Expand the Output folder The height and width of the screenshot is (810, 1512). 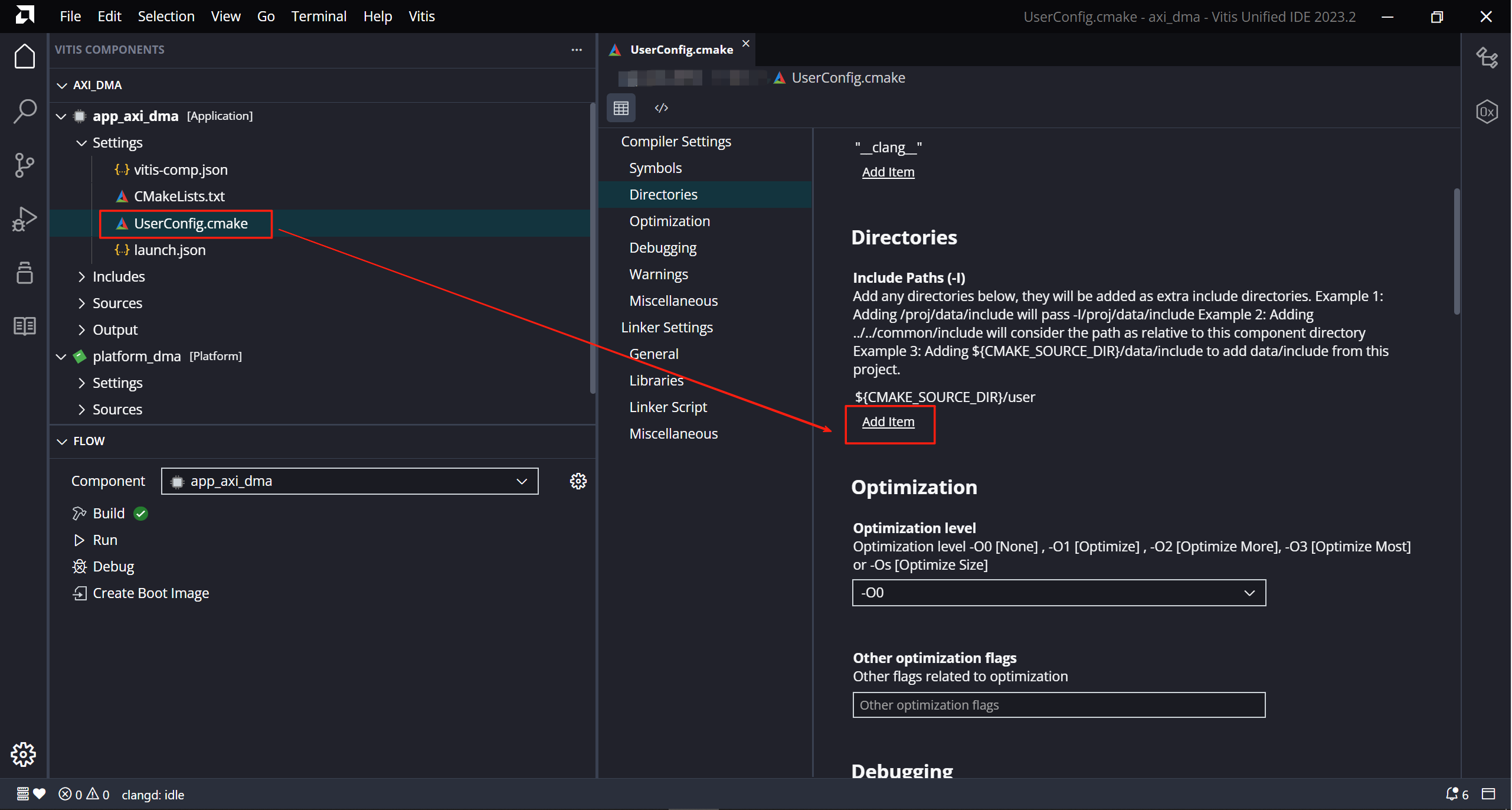click(81, 330)
